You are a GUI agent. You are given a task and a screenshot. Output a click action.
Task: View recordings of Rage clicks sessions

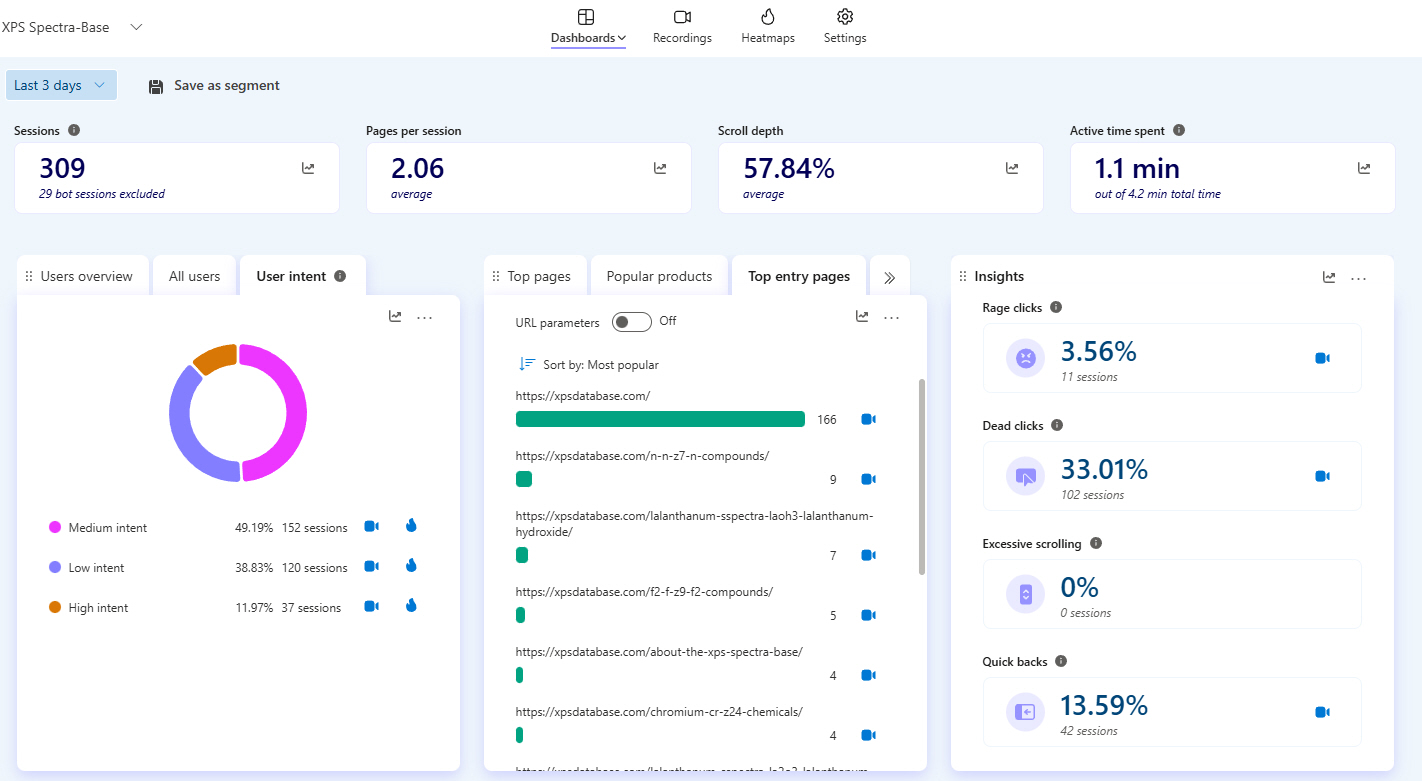tap(1322, 358)
